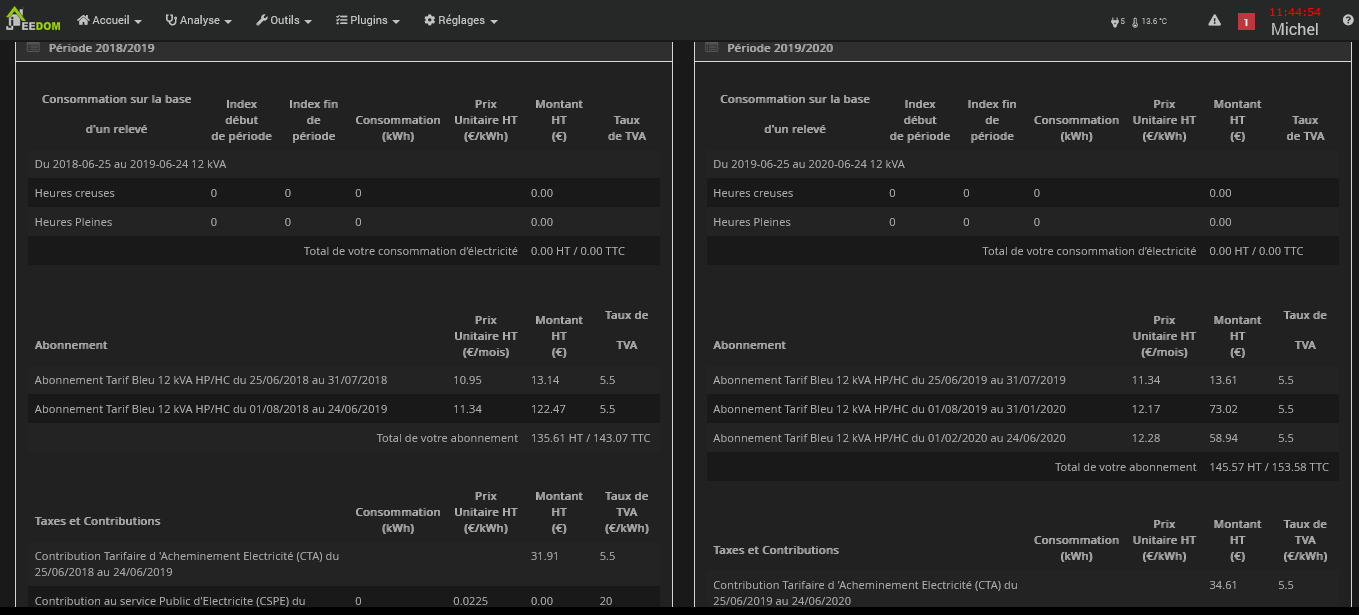The width and height of the screenshot is (1359, 615).
Task: Select the Période 2018/2019 panel title
Action: click(x=101, y=48)
